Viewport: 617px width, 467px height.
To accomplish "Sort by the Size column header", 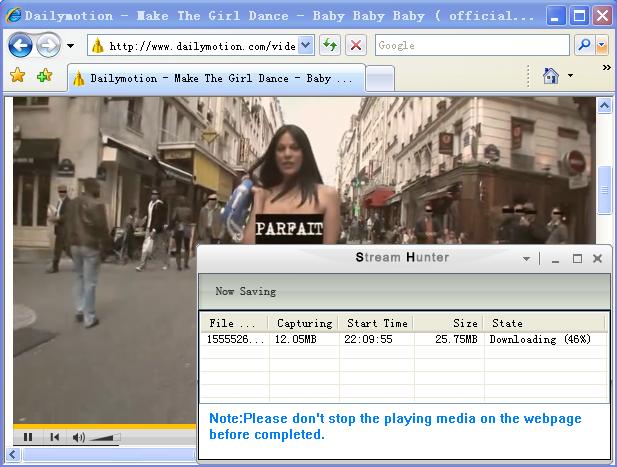I will [449, 323].
